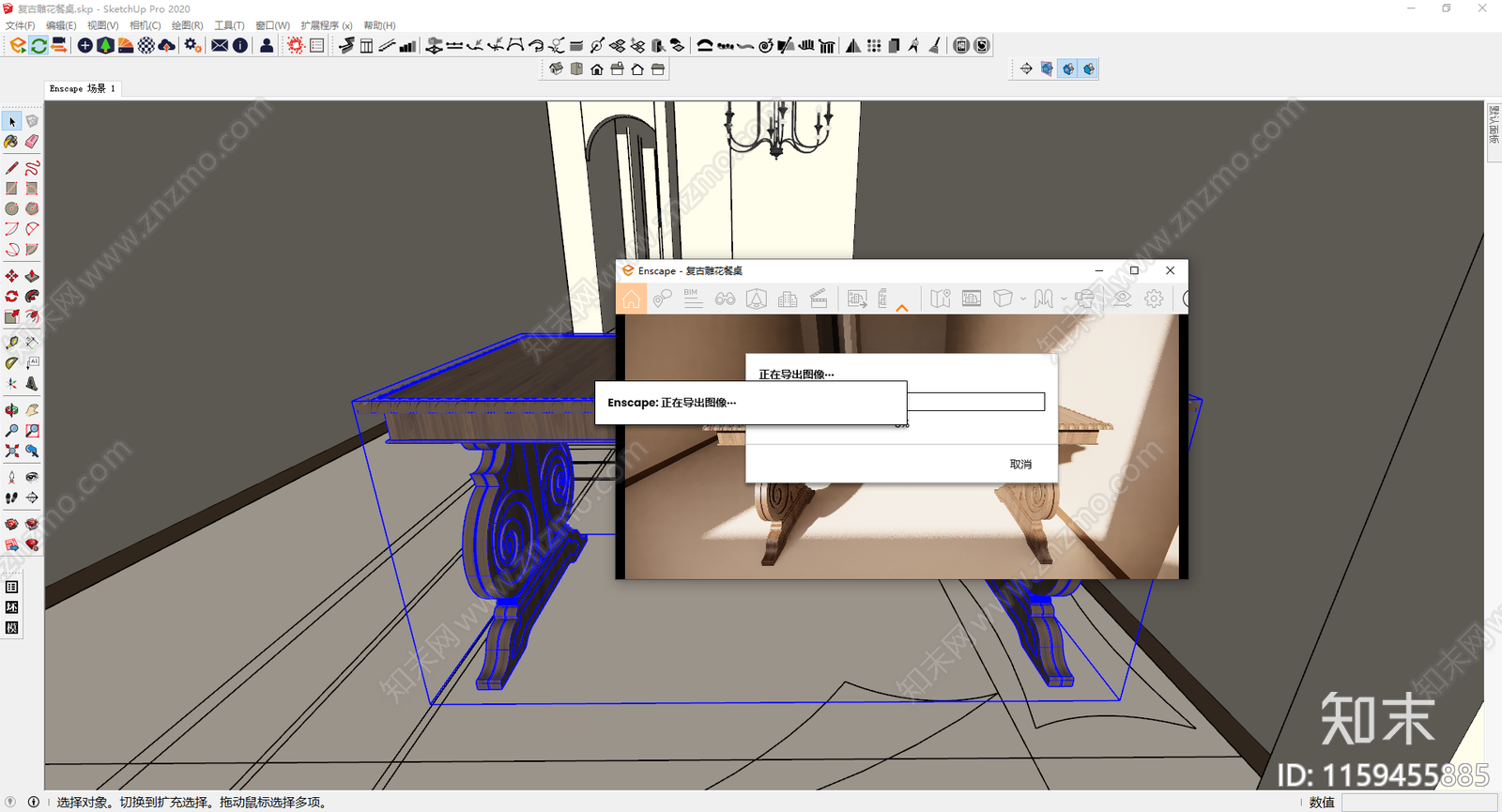The height and width of the screenshot is (812, 1502).
Task: Select the Orbit tool
Action: [11, 410]
